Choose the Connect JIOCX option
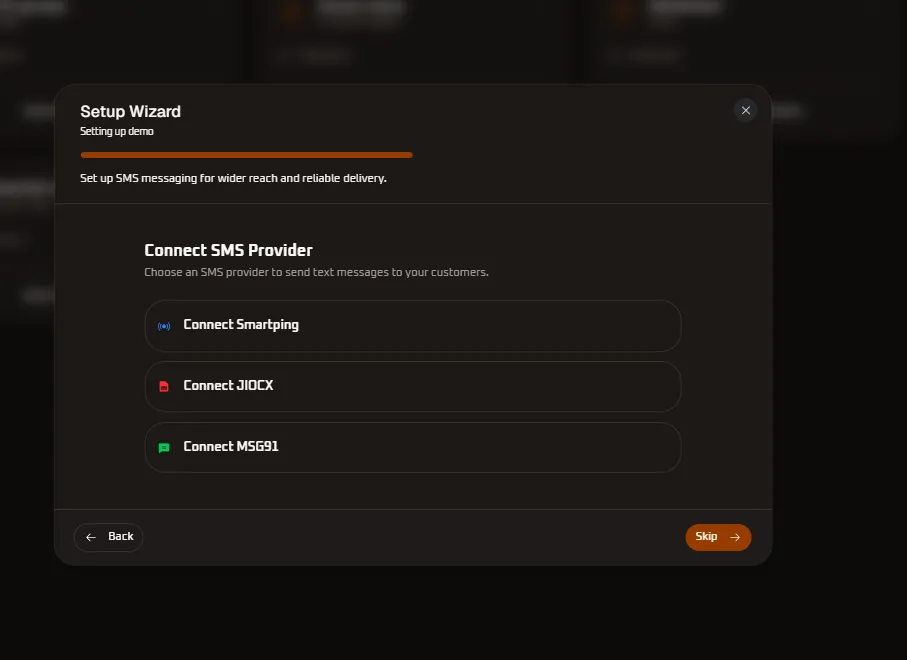Viewport: 907px width, 660px height. tap(413, 386)
